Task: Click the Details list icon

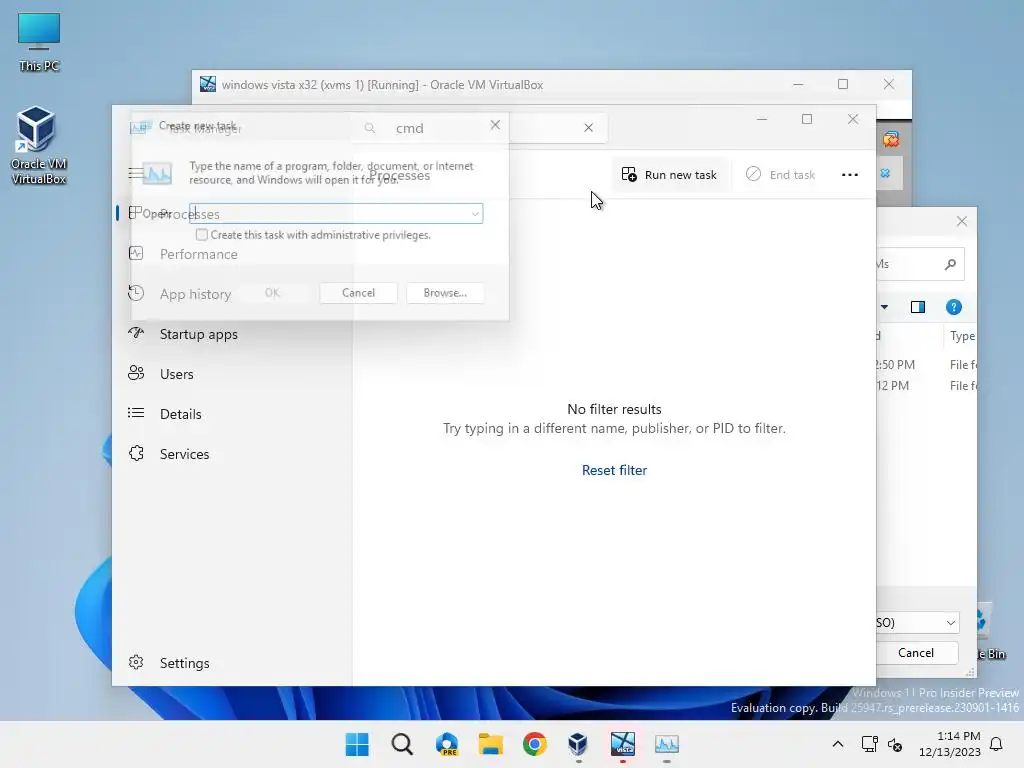Action: click(x=136, y=413)
